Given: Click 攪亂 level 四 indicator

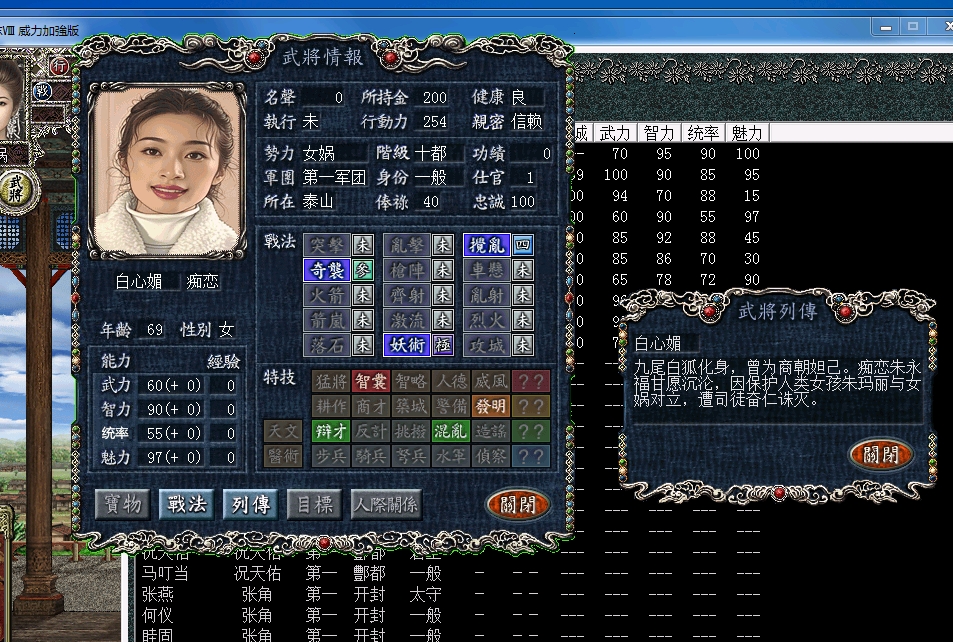Looking at the screenshot, I should click(x=523, y=246).
